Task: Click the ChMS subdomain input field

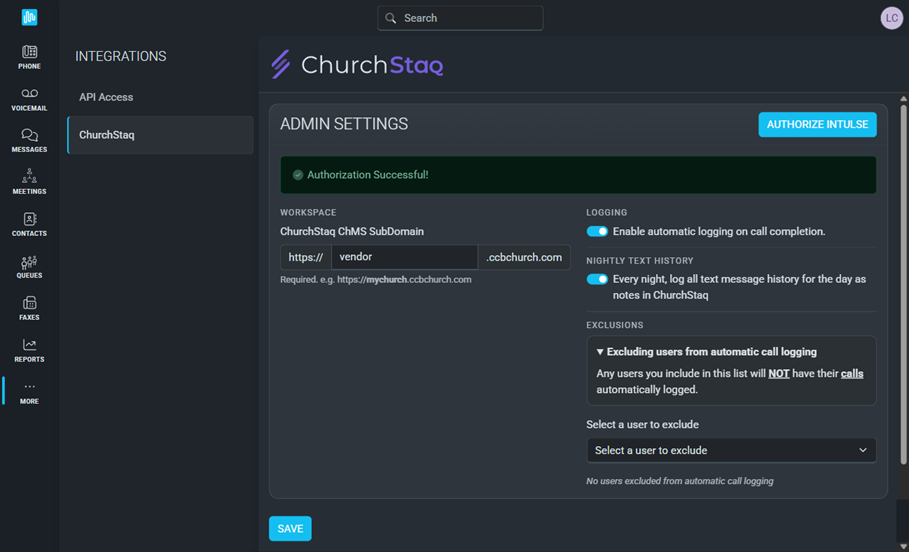Action: click(x=404, y=257)
